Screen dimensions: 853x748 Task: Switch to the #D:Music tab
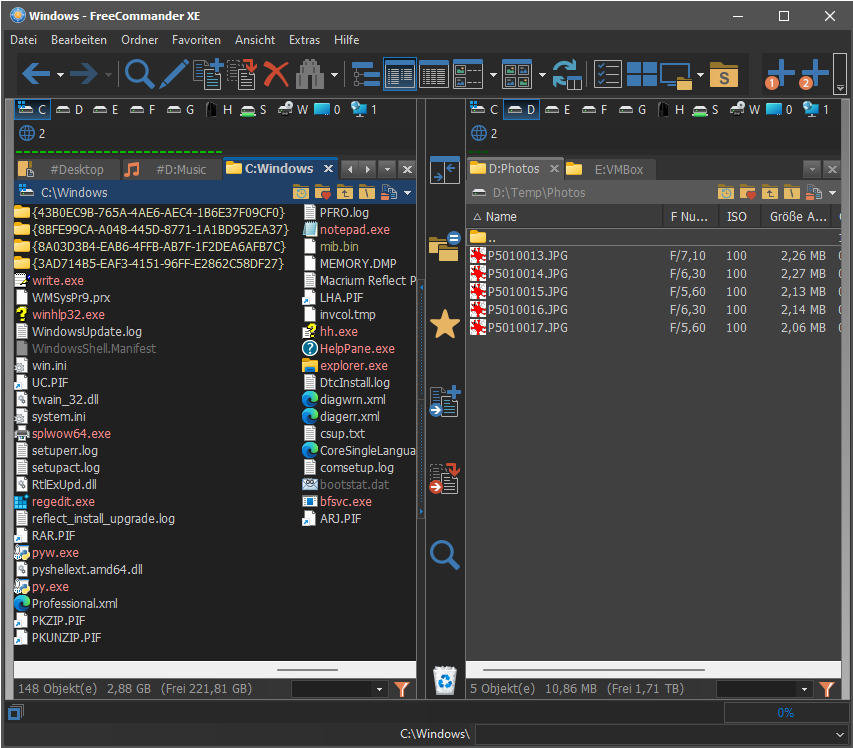(x=170, y=170)
